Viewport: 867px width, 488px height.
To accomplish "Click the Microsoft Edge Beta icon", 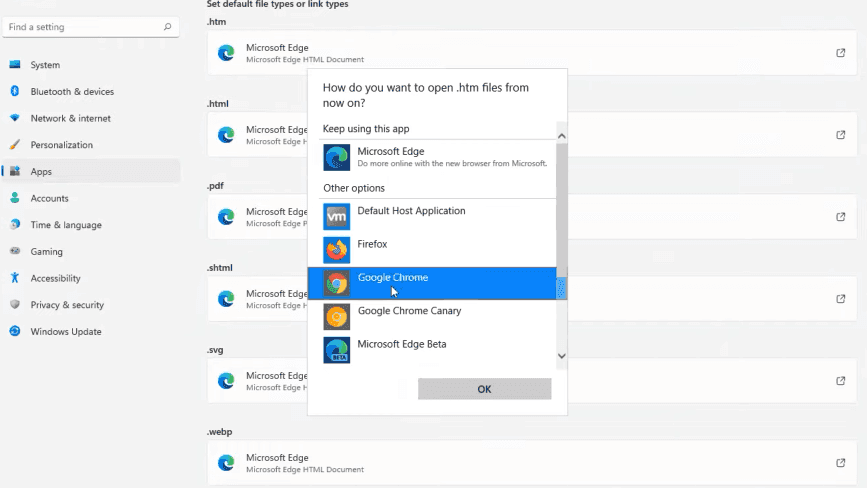I will pyautogui.click(x=337, y=350).
